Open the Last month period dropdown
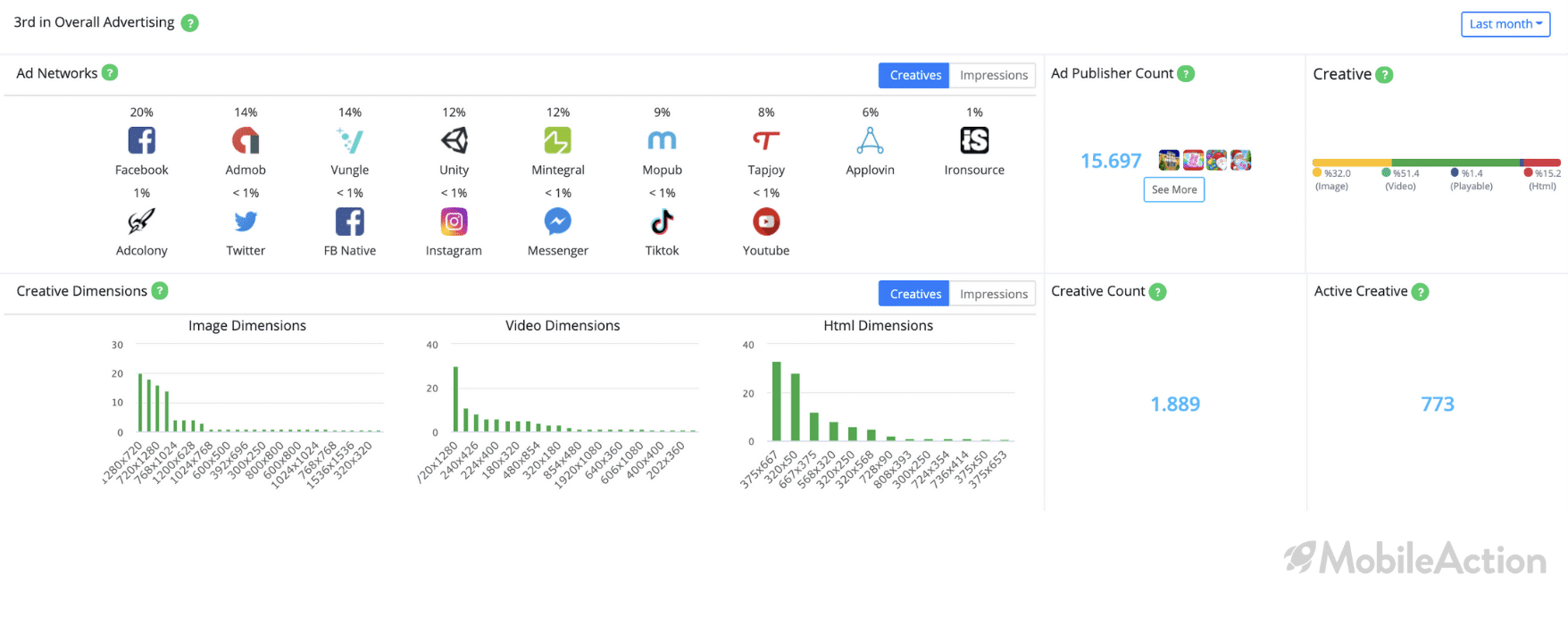The height and width of the screenshot is (618, 1568). click(x=1505, y=24)
